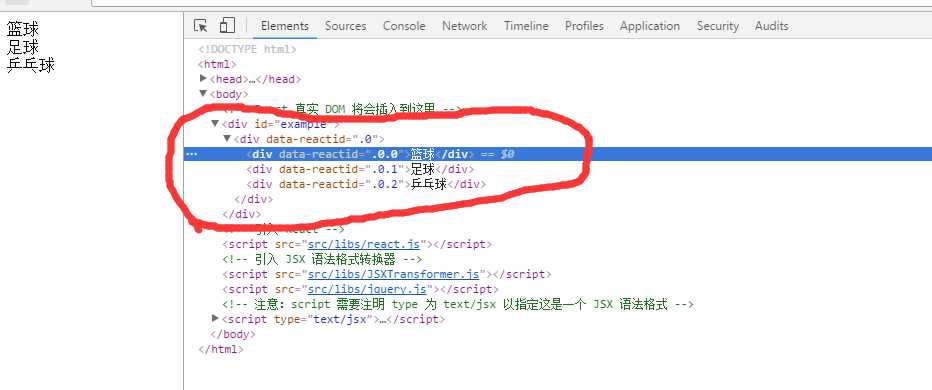Select the 注意 script type comment line
Image resolution: width=932 pixels, height=390 pixels.
[x=458, y=304]
